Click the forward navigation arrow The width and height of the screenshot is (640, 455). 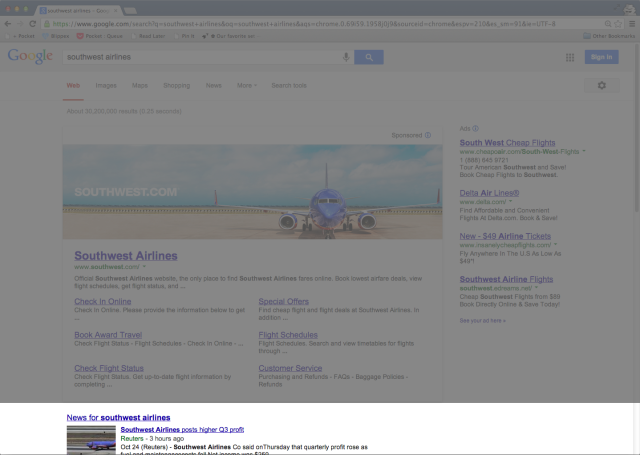click(x=20, y=24)
